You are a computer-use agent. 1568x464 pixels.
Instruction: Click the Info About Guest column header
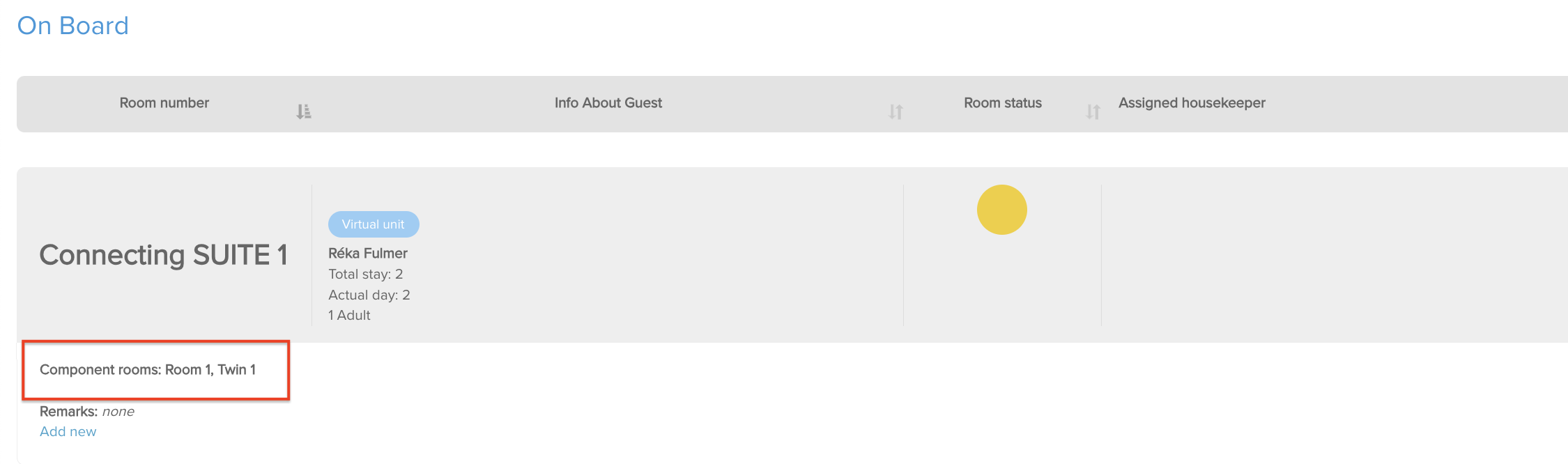coord(608,103)
